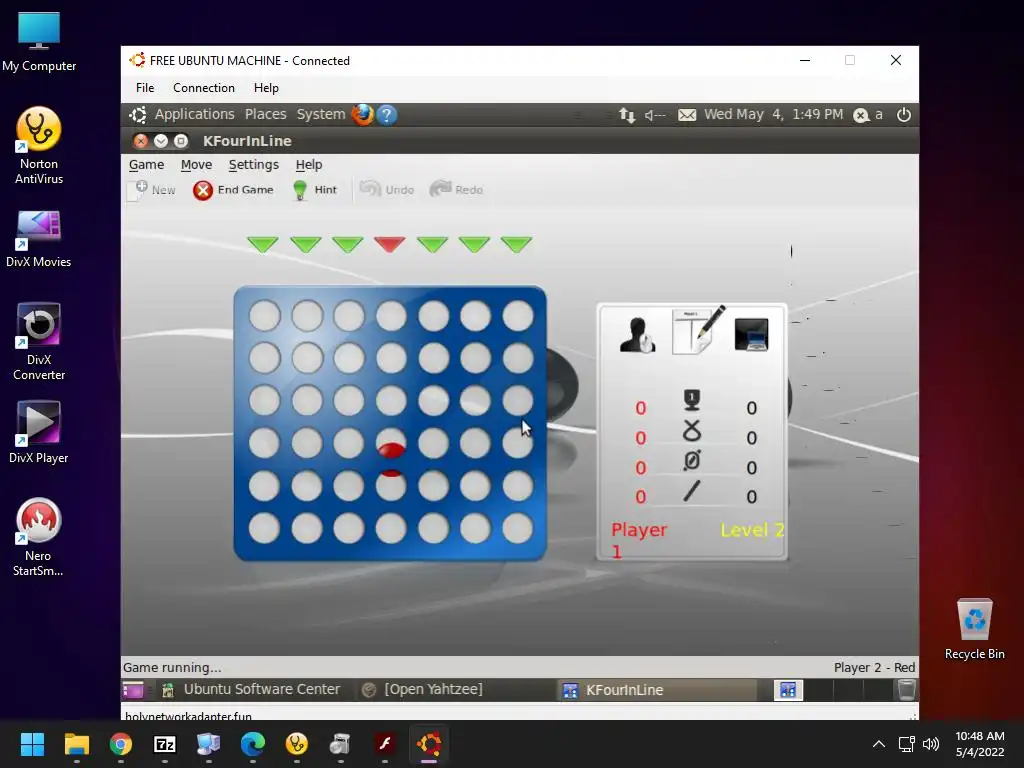Open DivX Converter desktop shortcut

click(39, 341)
